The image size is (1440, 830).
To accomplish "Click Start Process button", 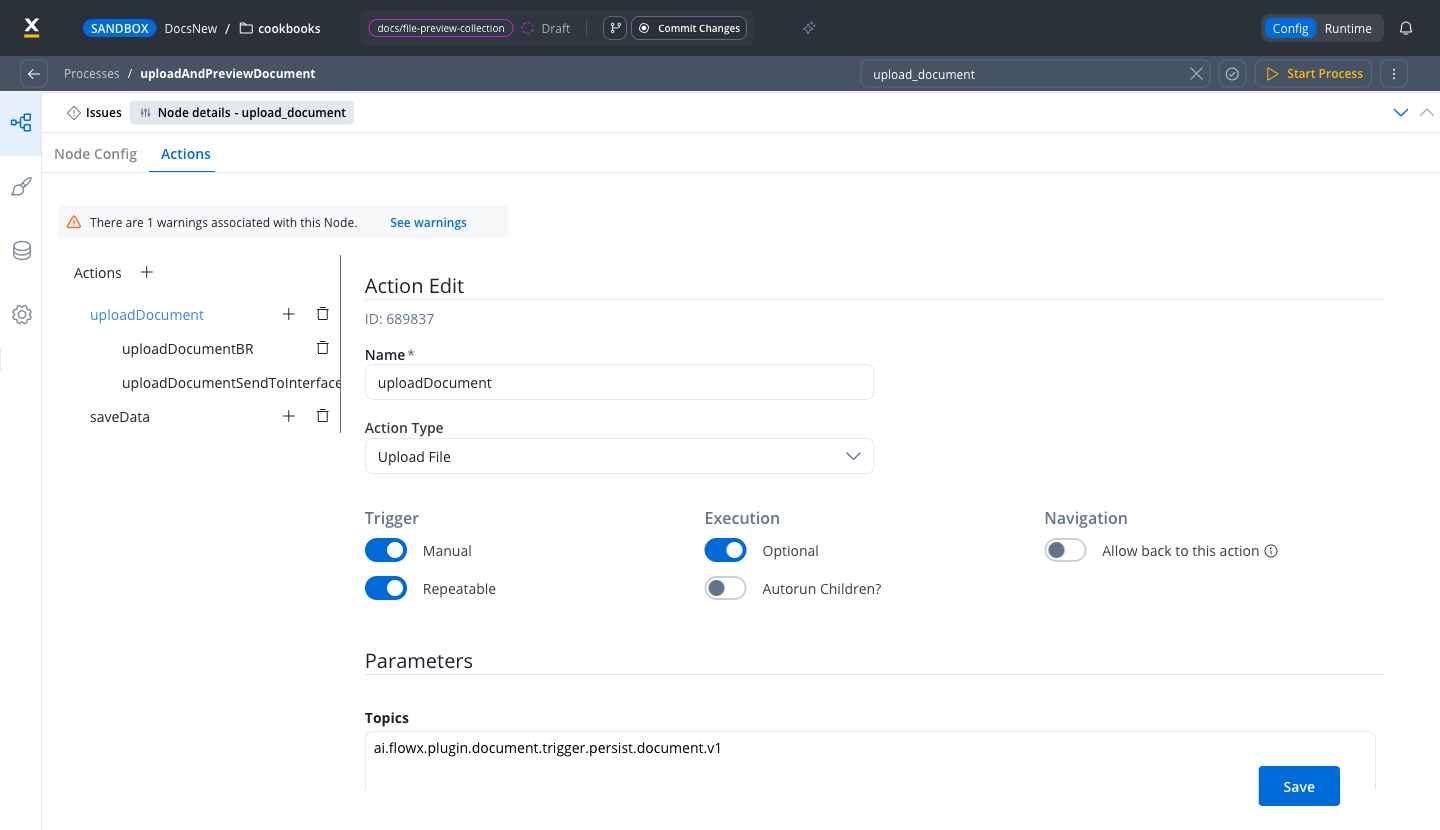I will [x=1314, y=74].
